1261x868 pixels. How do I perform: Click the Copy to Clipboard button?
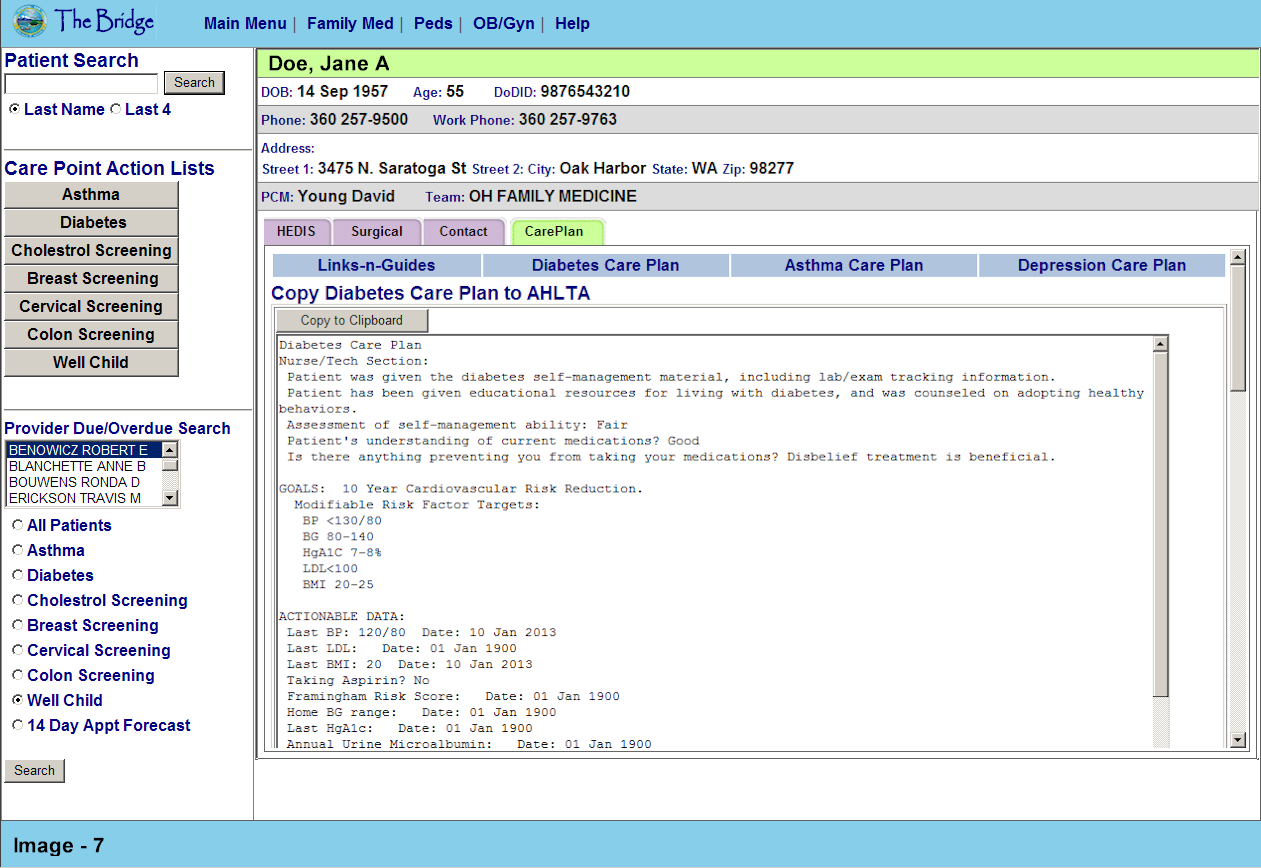[352, 320]
